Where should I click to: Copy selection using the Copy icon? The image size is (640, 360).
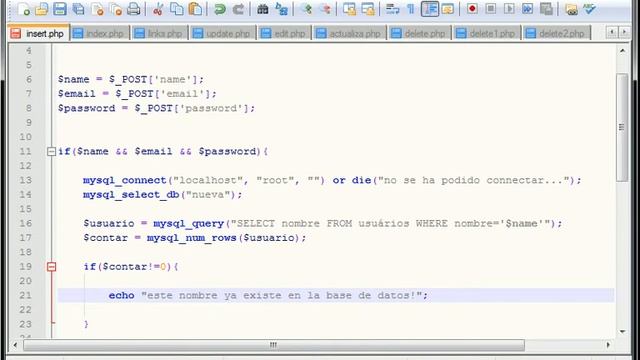176,9
